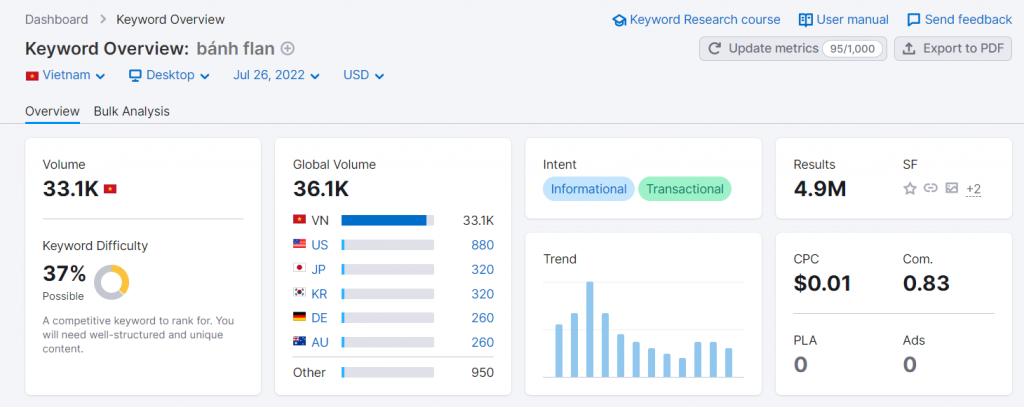Click the US country link
Screen dimensions: 1024x407
coord(319,245)
